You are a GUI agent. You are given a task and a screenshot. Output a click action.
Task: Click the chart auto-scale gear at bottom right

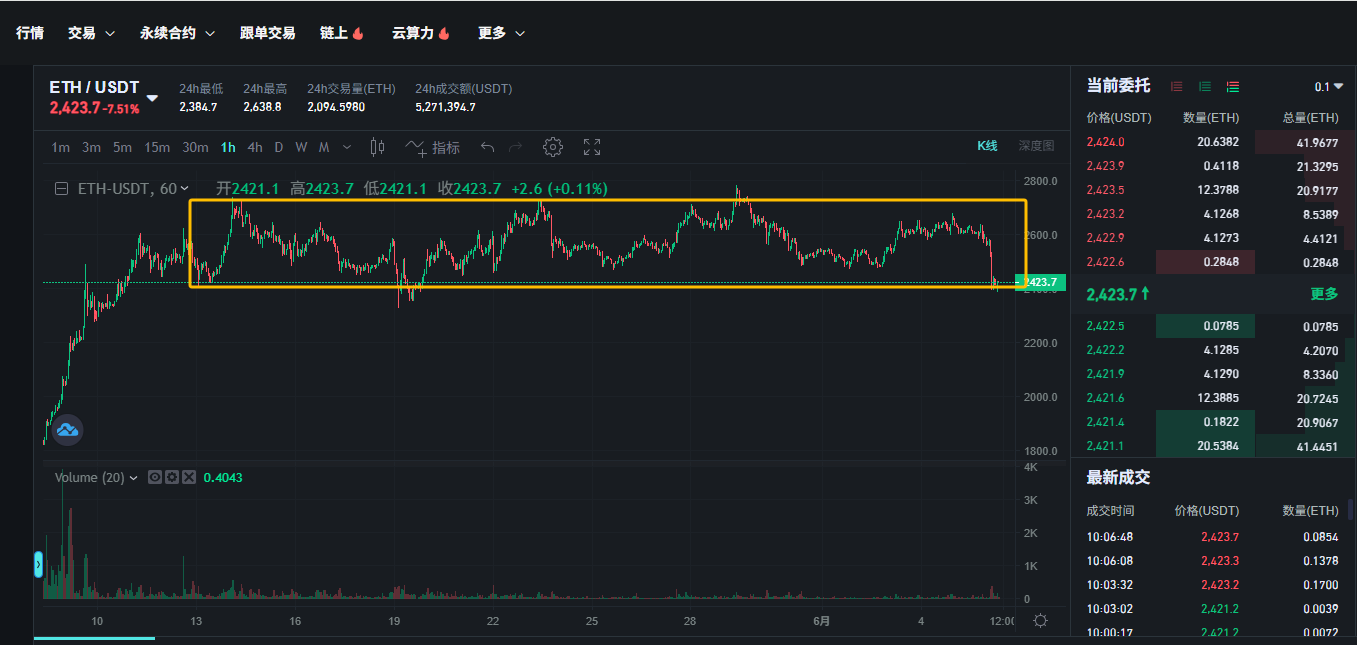[x=1040, y=621]
